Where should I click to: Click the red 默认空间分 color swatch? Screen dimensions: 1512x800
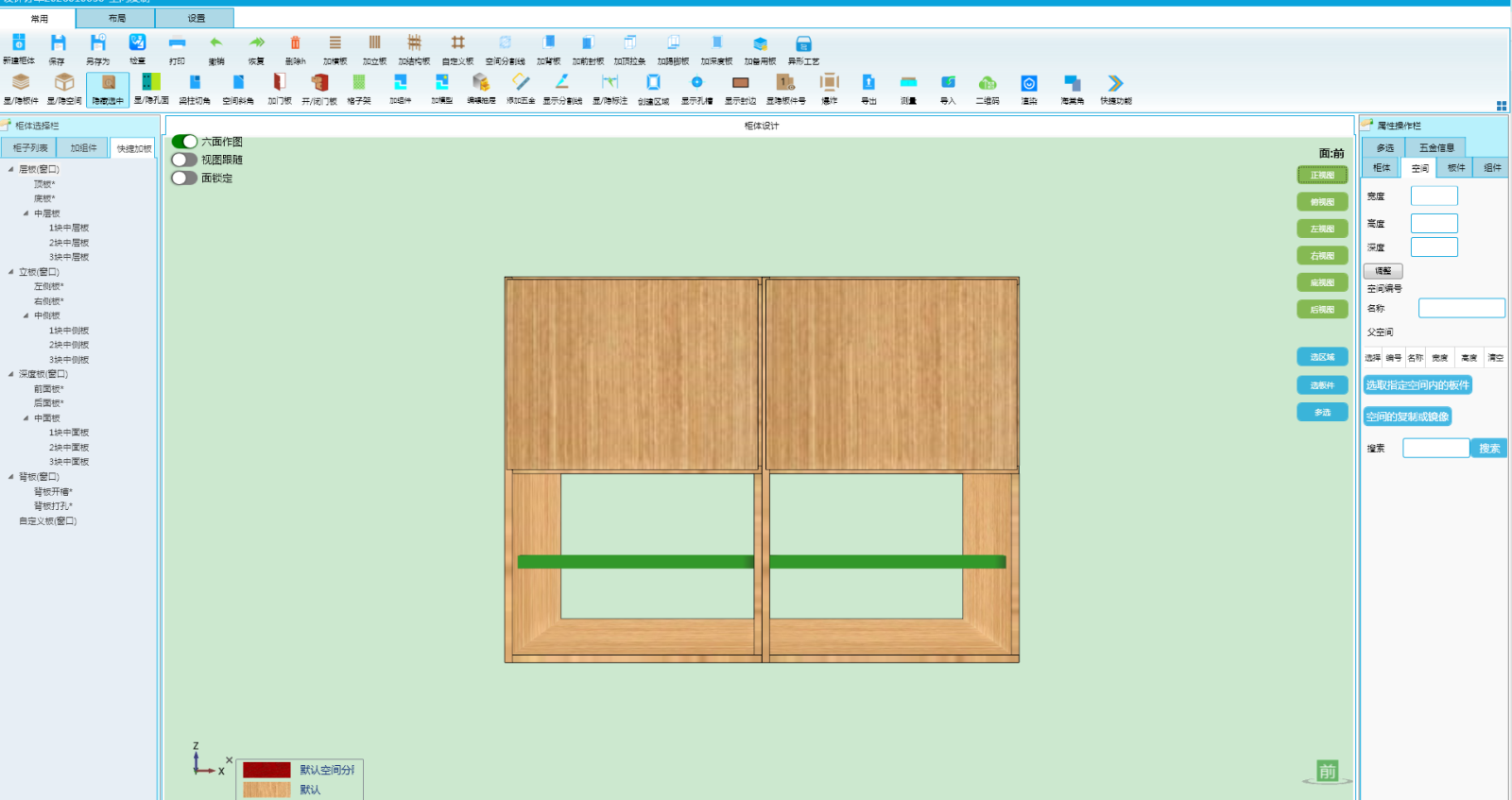click(x=266, y=770)
